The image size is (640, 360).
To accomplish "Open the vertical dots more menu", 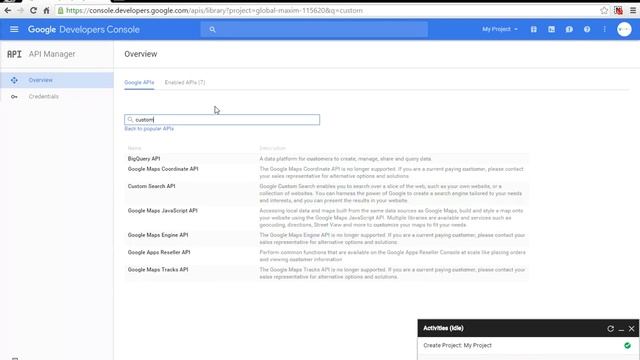I will coord(604,29).
